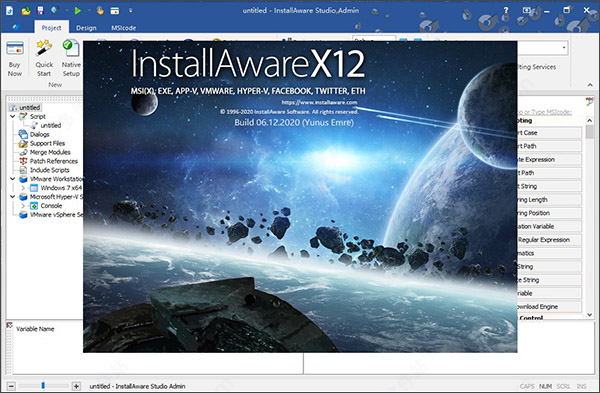
Task: Click the Native Setup ribbon button
Action: pyautogui.click(x=71, y=59)
